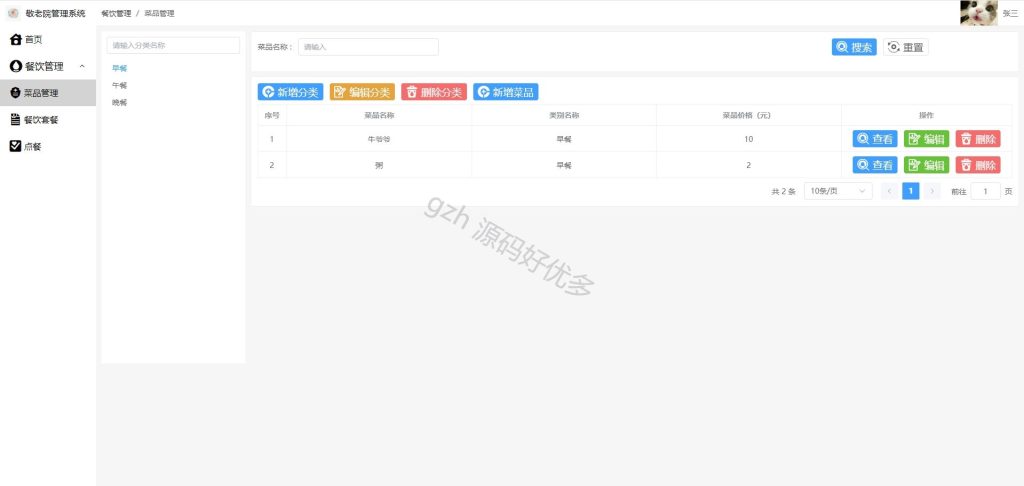Select 午餐 category in the list
Viewport: 1024px width, 486px height.
tap(120, 85)
